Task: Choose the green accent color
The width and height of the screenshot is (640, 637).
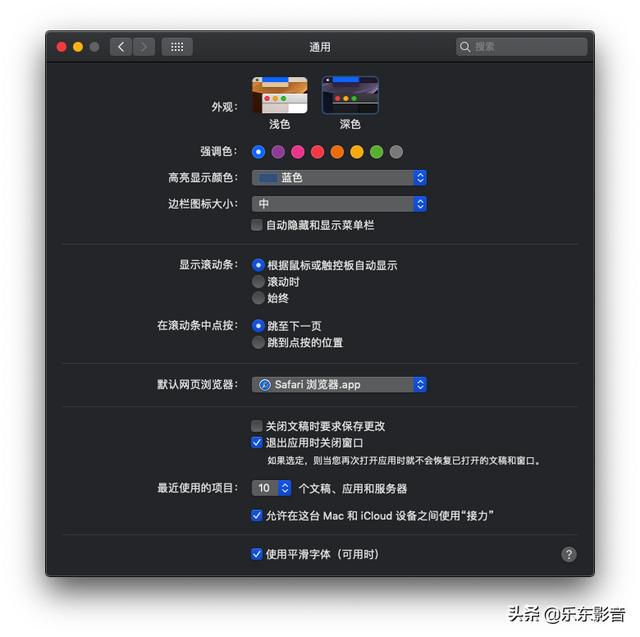Action: click(x=376, y=152)
